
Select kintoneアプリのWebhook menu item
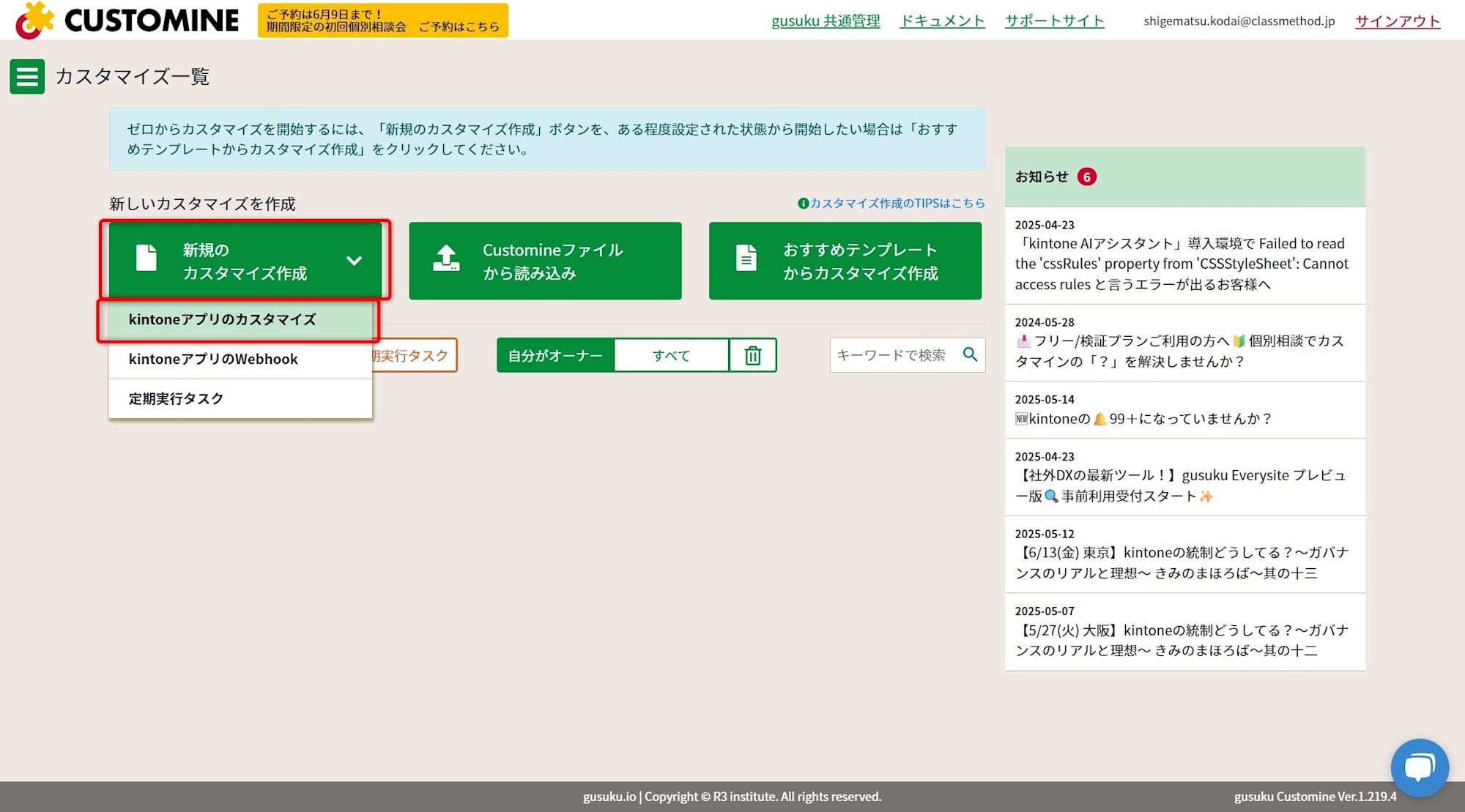pos(240,360)
